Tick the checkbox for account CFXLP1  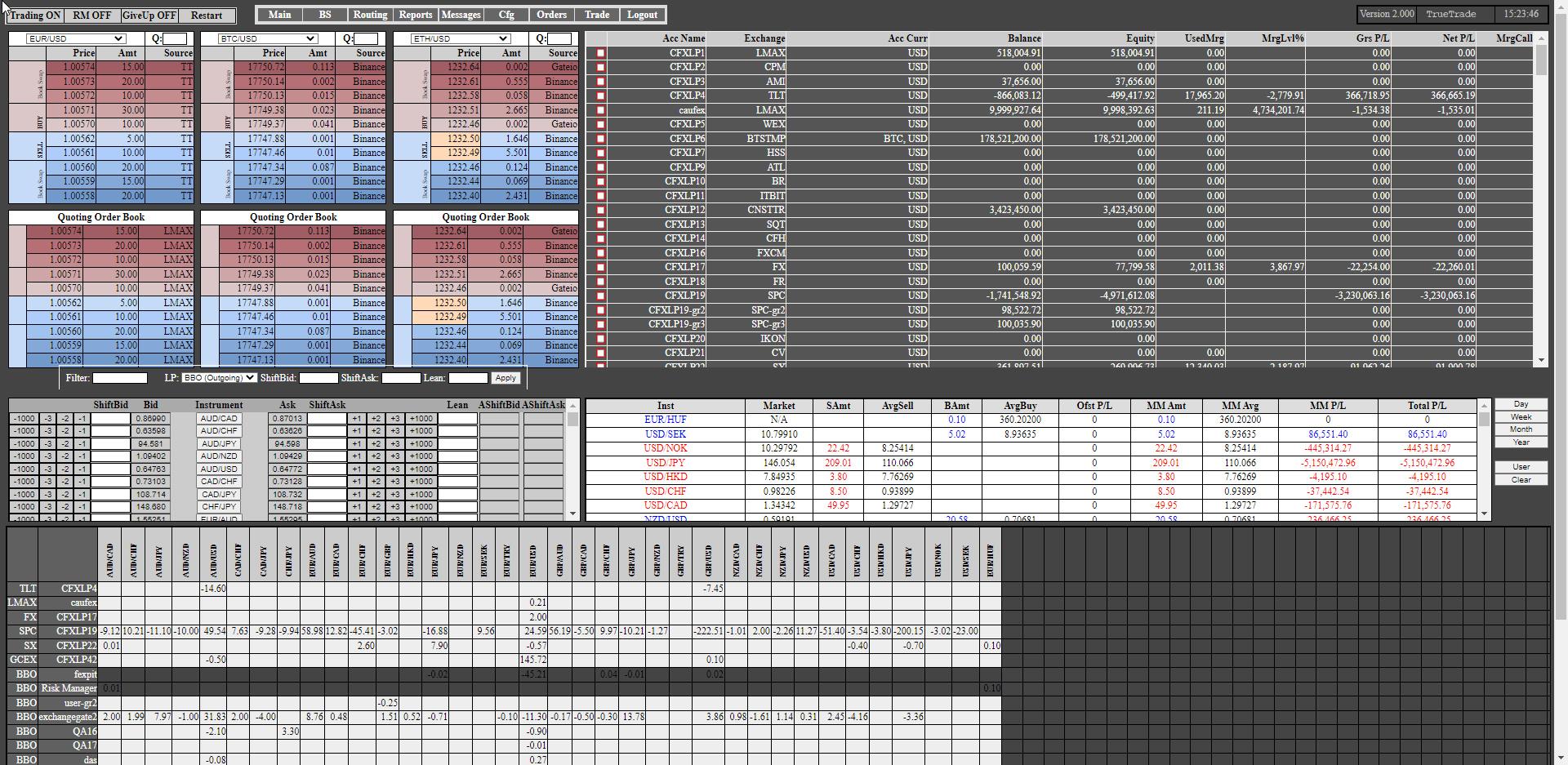click(x=600, y=53)
